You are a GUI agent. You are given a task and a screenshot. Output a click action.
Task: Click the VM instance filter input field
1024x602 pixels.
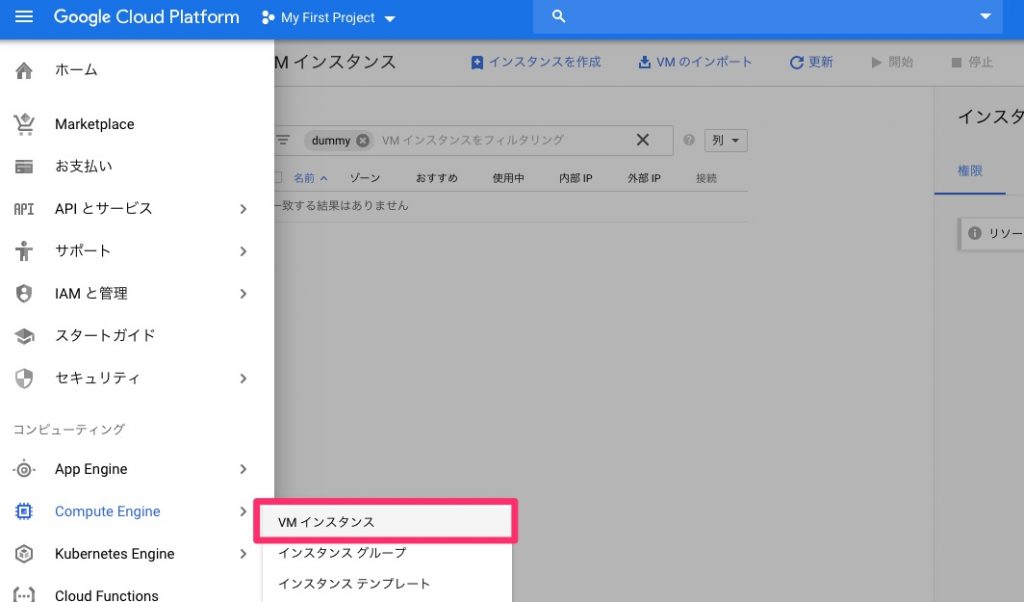tap(500, 140)
